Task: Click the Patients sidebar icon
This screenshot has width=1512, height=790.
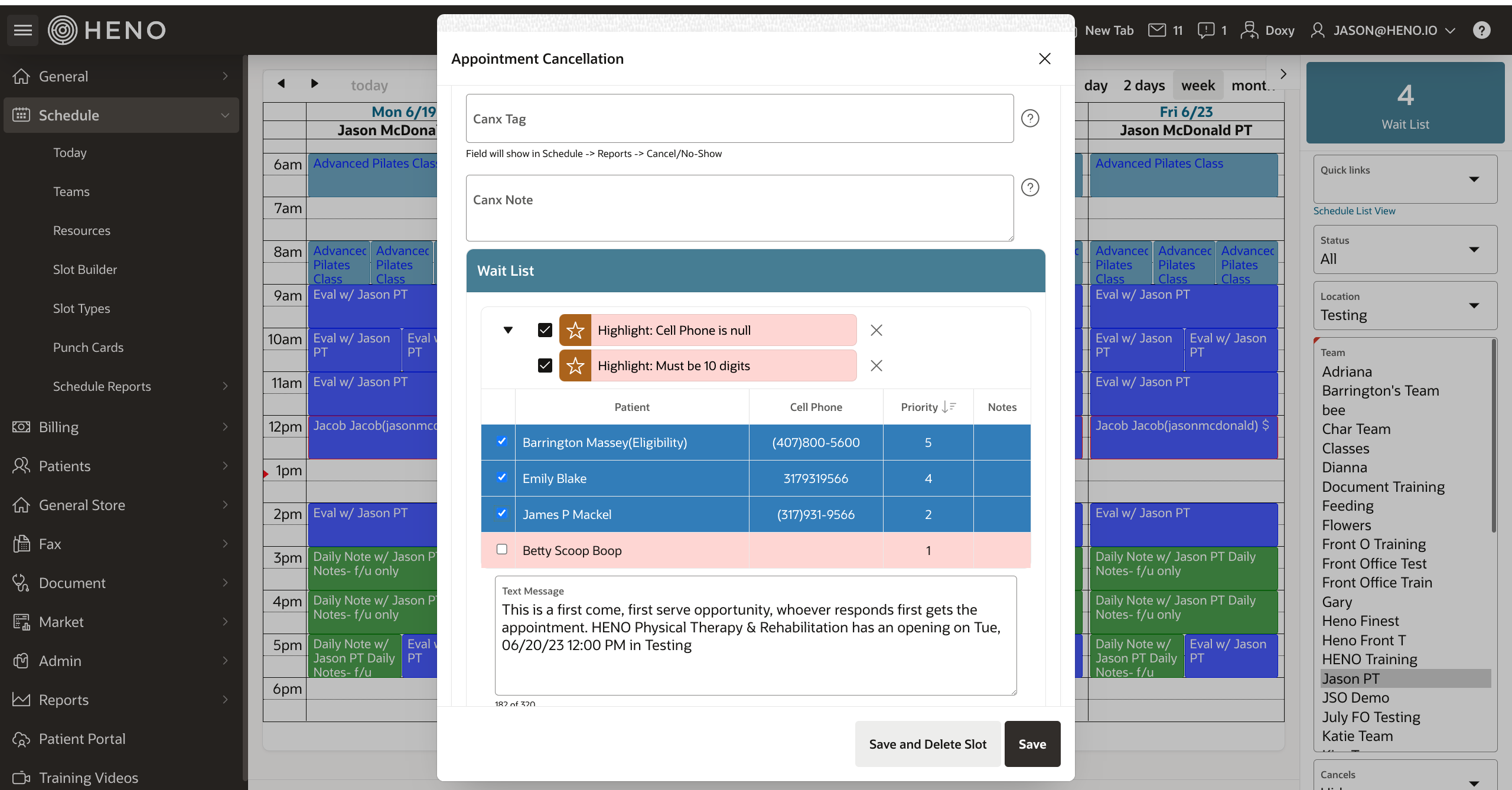Action: point(20,465)
